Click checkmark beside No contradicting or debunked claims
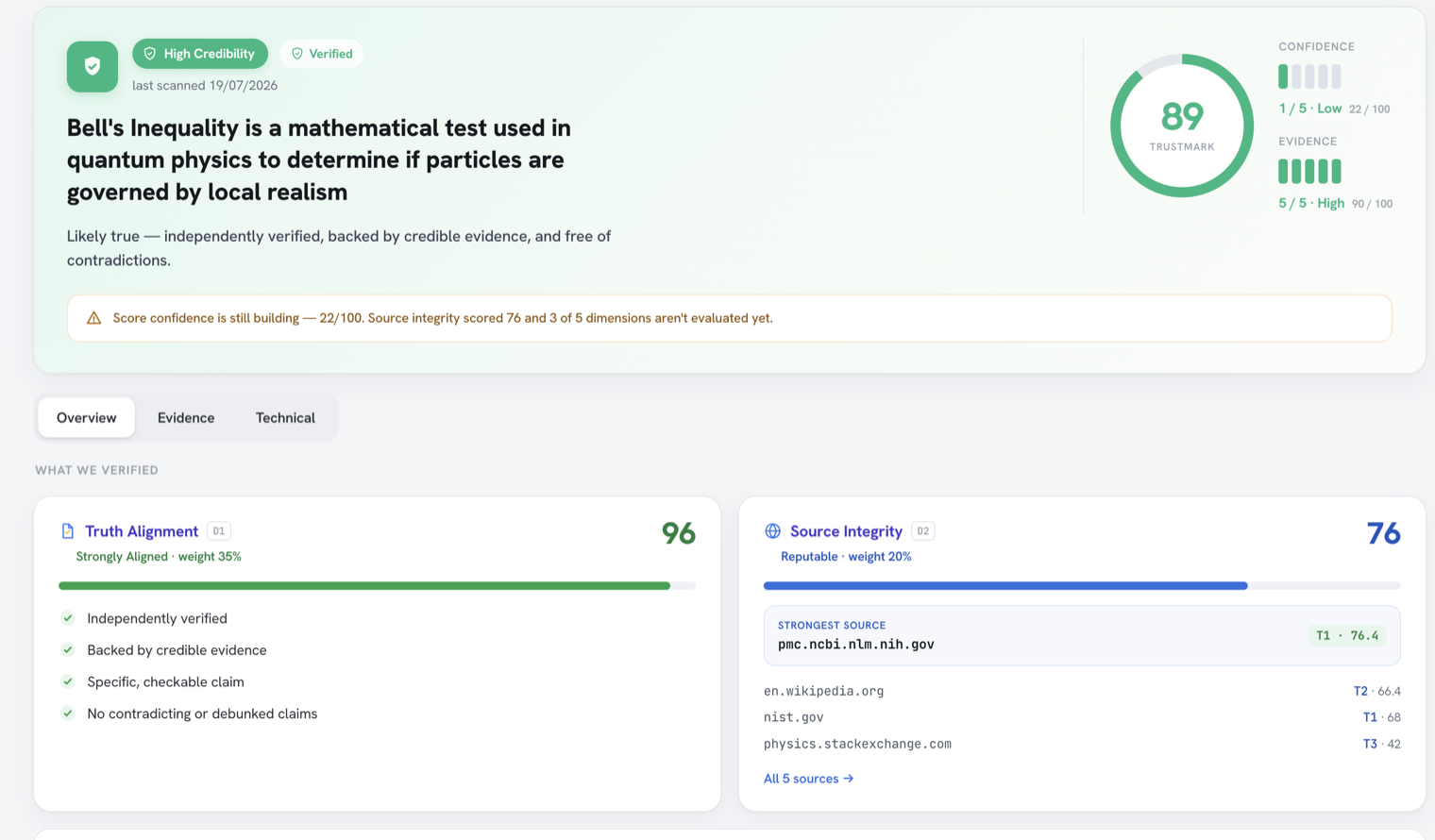1435x840 pixels. pos(68,714)
